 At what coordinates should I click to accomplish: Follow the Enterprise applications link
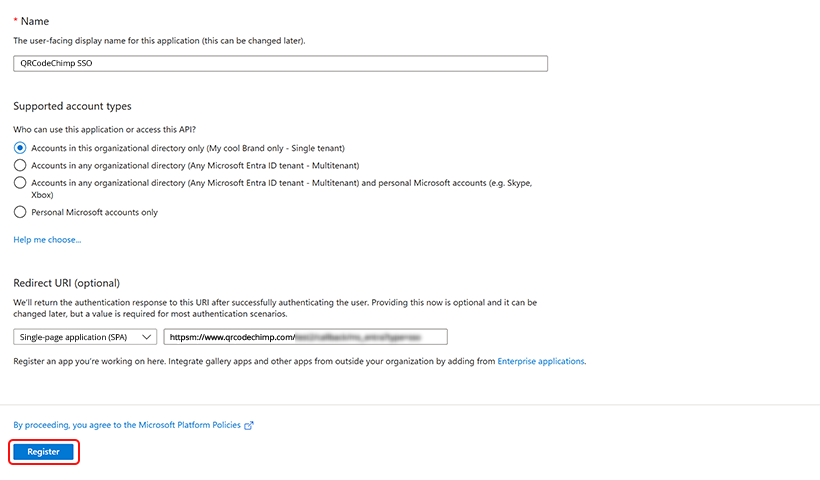click(541, 361)
